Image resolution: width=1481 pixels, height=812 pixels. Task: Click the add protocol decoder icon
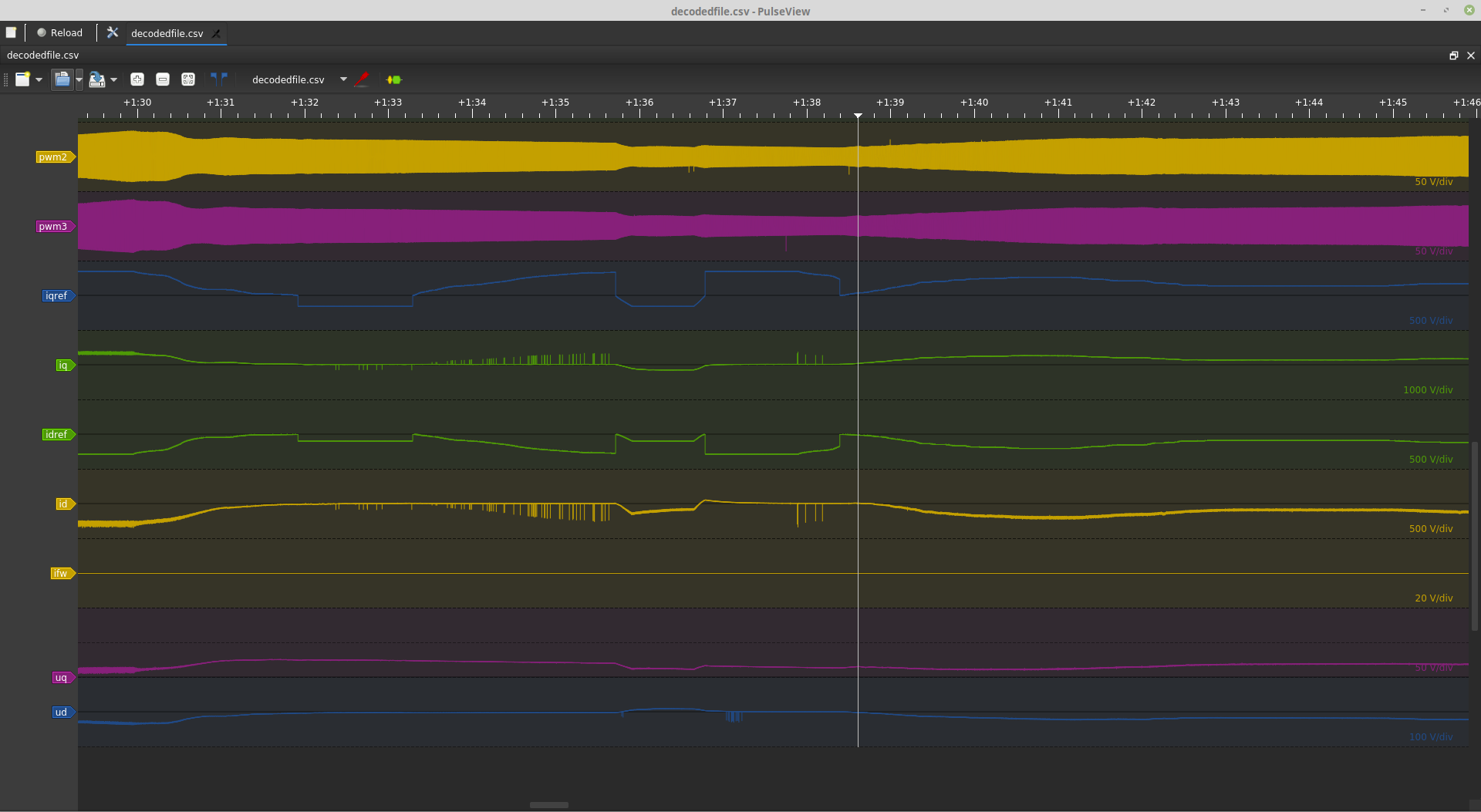pyautogui.click(x=394, y=79)
